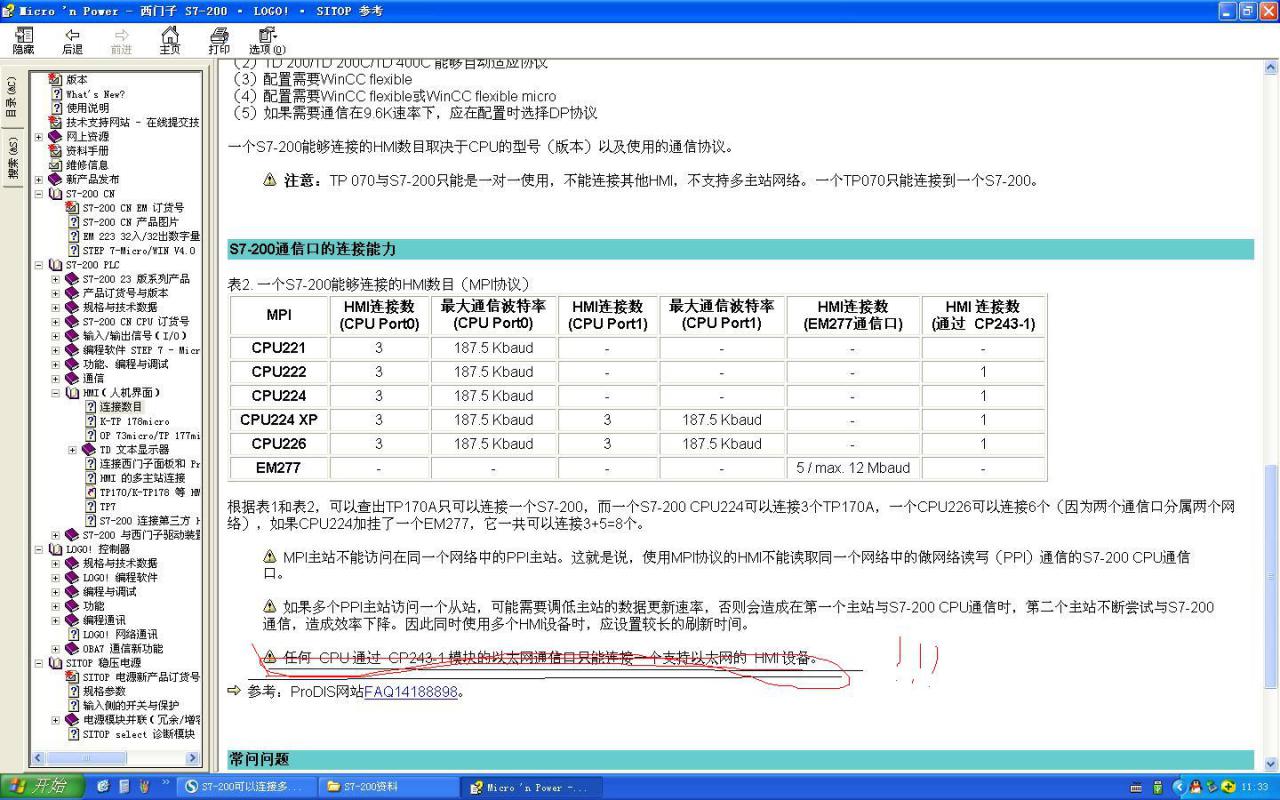Click the topic icon for 规格参数
Image resolution: width=1280 pixels, height=800 pixels.
(73, 691)
